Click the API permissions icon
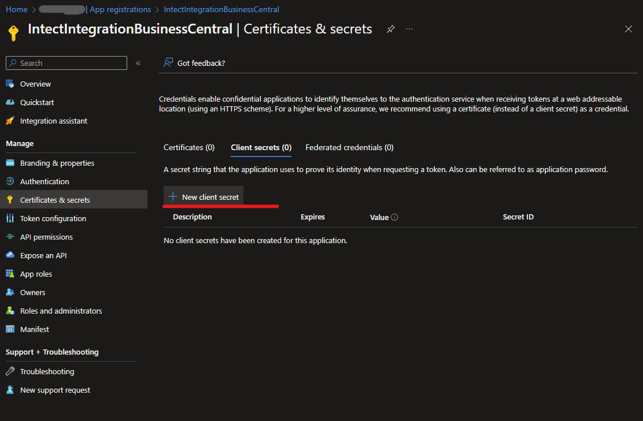The width and height of the screenshot is (643, 421). [10, 237]
